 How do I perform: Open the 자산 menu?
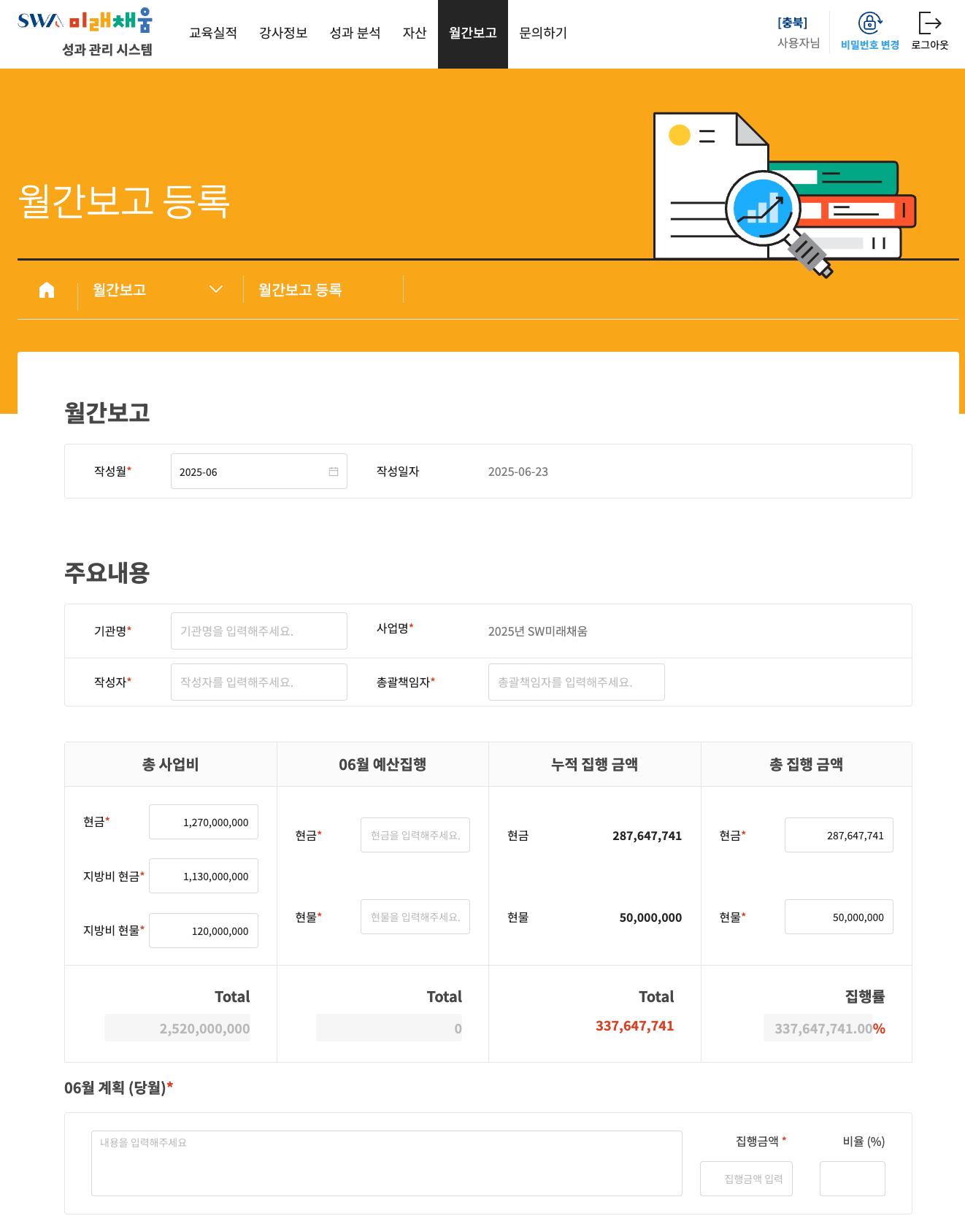pyautogui.click(x=415, y=33)
